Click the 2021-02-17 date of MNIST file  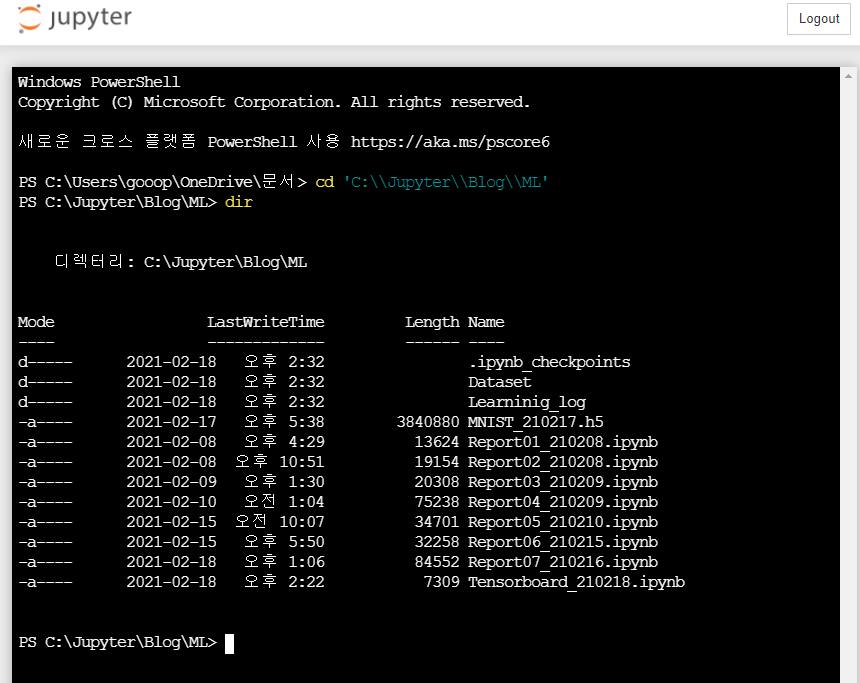(x=171, y=422)
